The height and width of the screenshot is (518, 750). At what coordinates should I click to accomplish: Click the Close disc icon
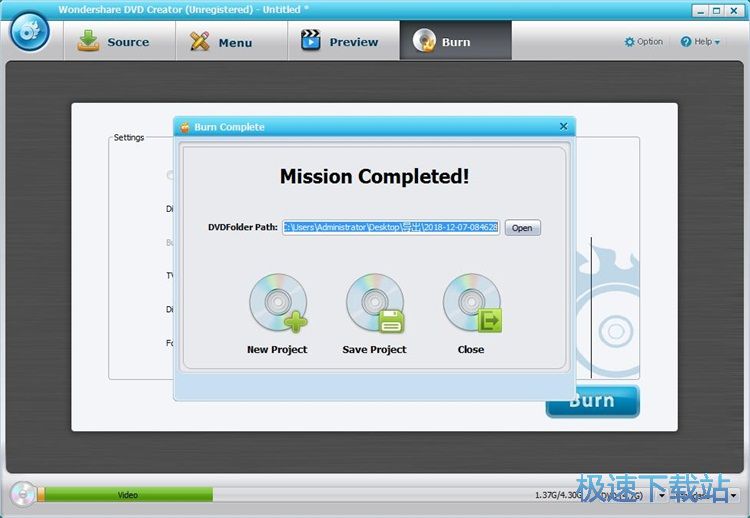[472, 303]
